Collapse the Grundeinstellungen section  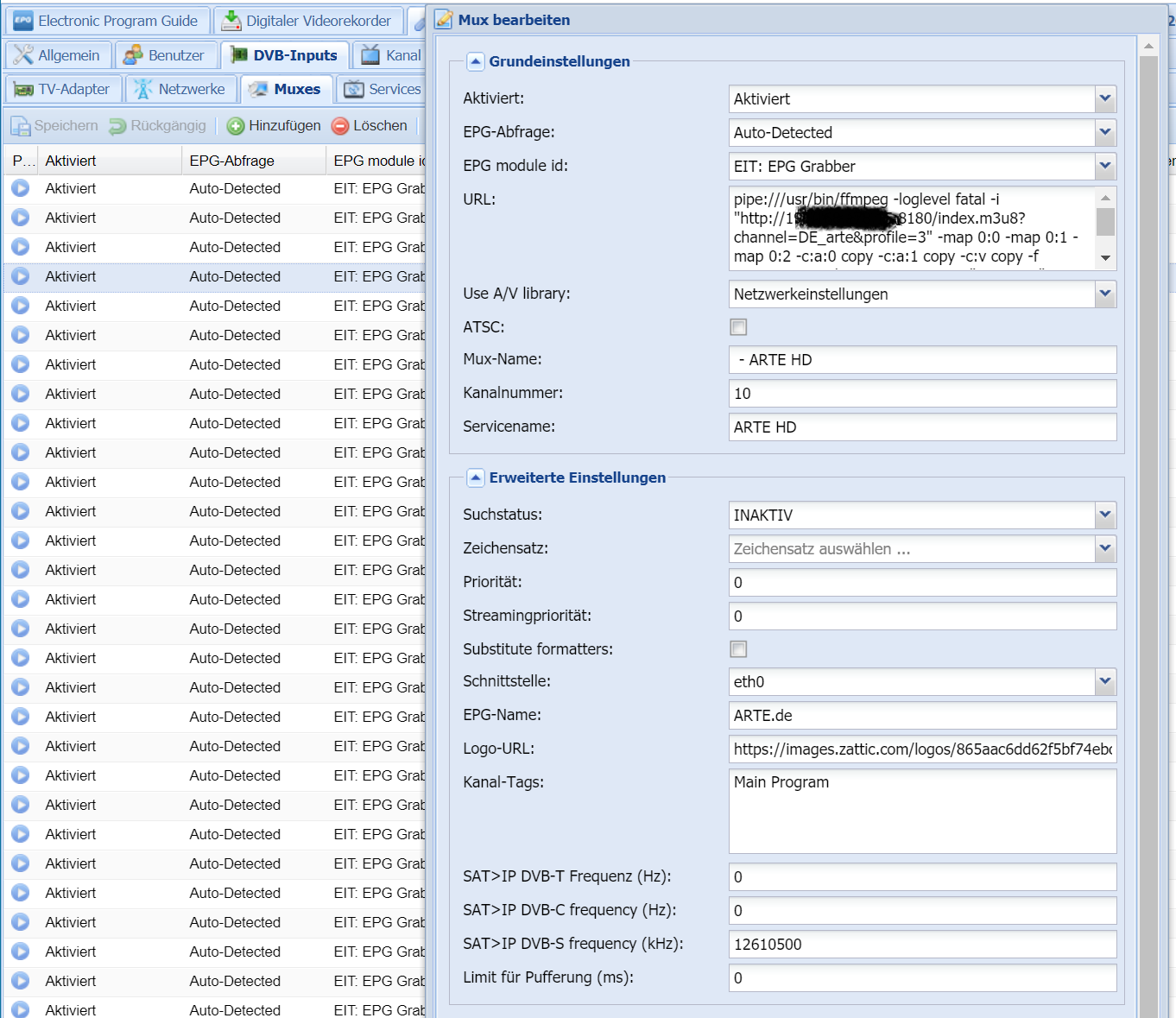click(x=475, y=61)
